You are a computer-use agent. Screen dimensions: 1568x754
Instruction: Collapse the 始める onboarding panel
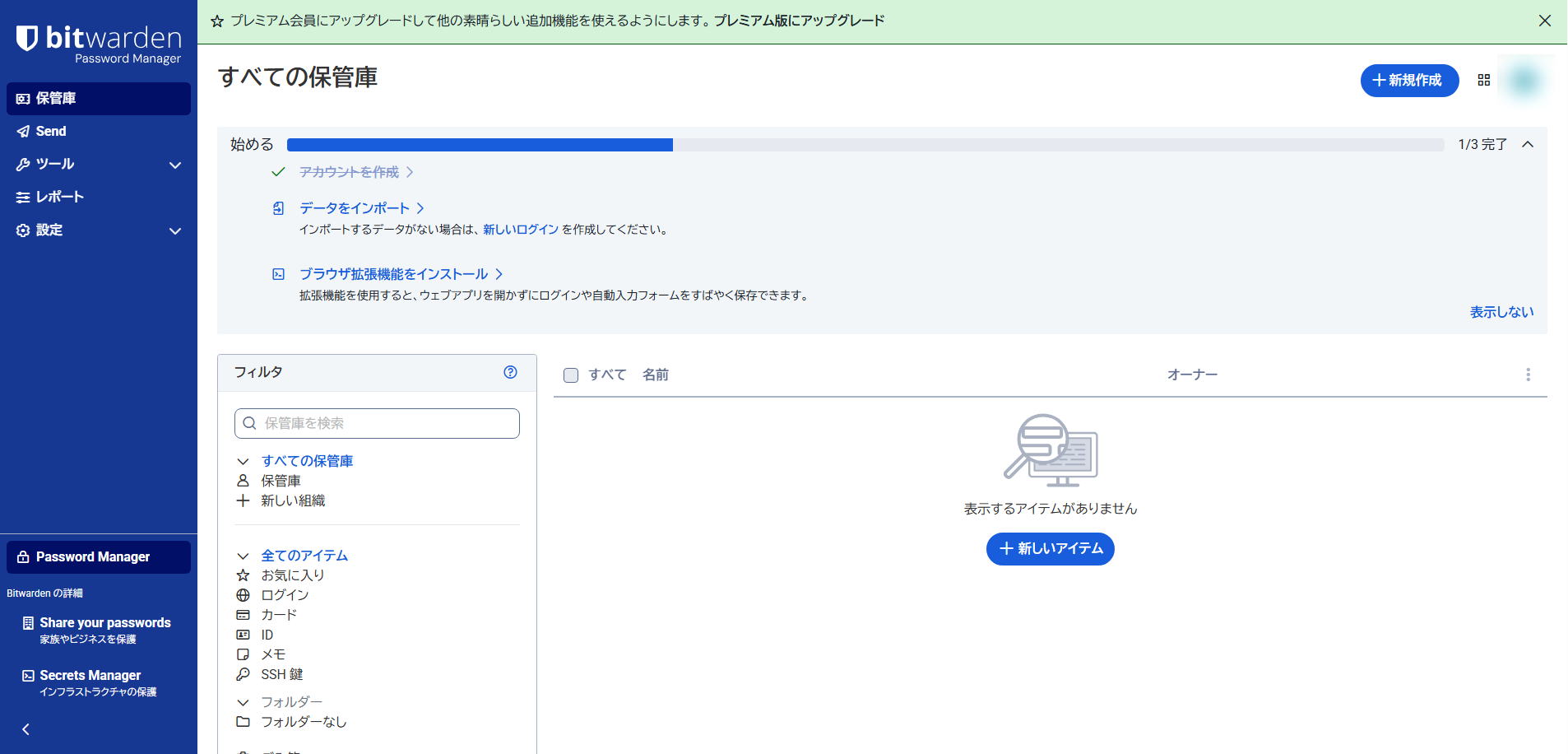click(1528, 144)
